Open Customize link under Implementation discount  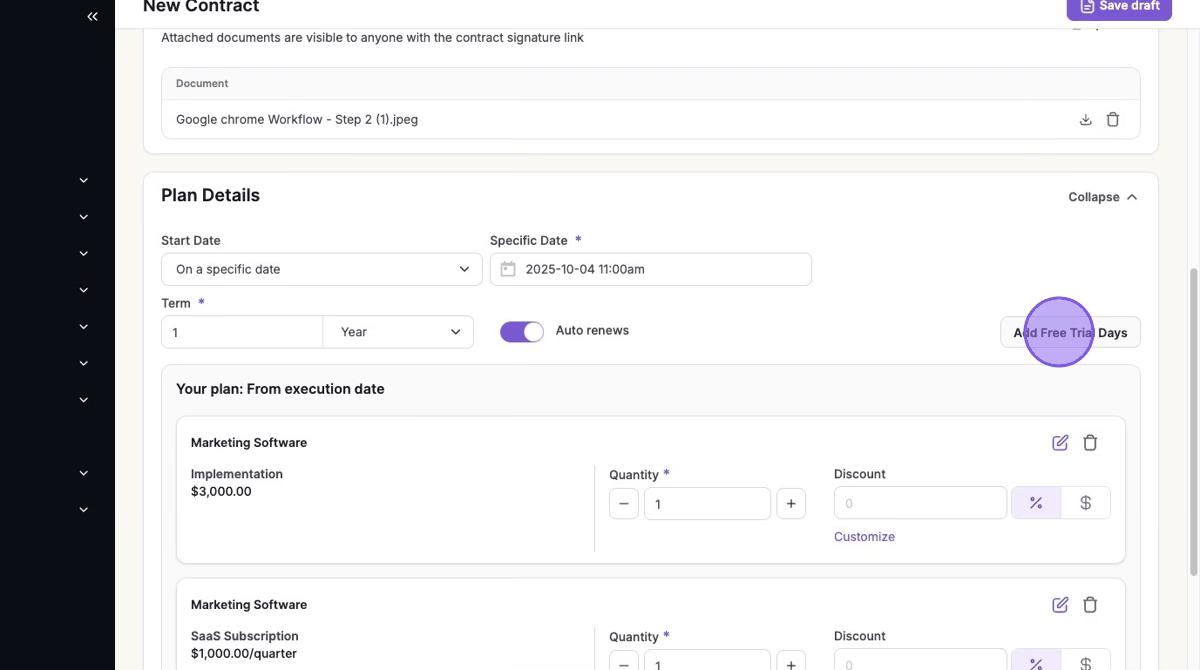864,537
